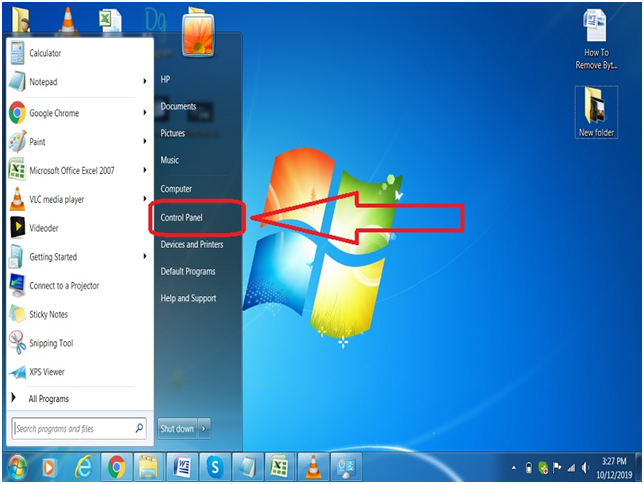Open XPS Viewer from the Start menu
The height and width of the screenshot is (484, 644).
point(78,372)
